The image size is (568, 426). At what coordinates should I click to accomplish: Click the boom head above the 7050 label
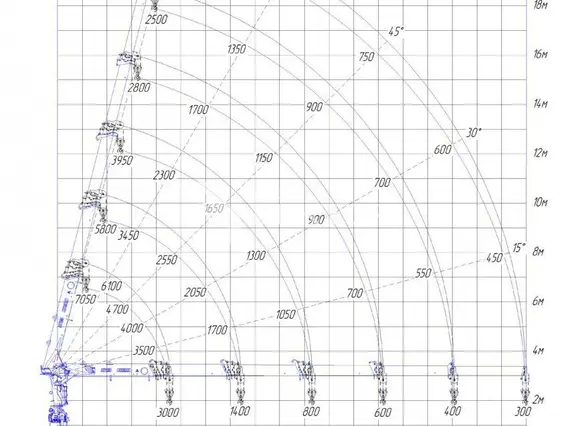pos(75,268)
